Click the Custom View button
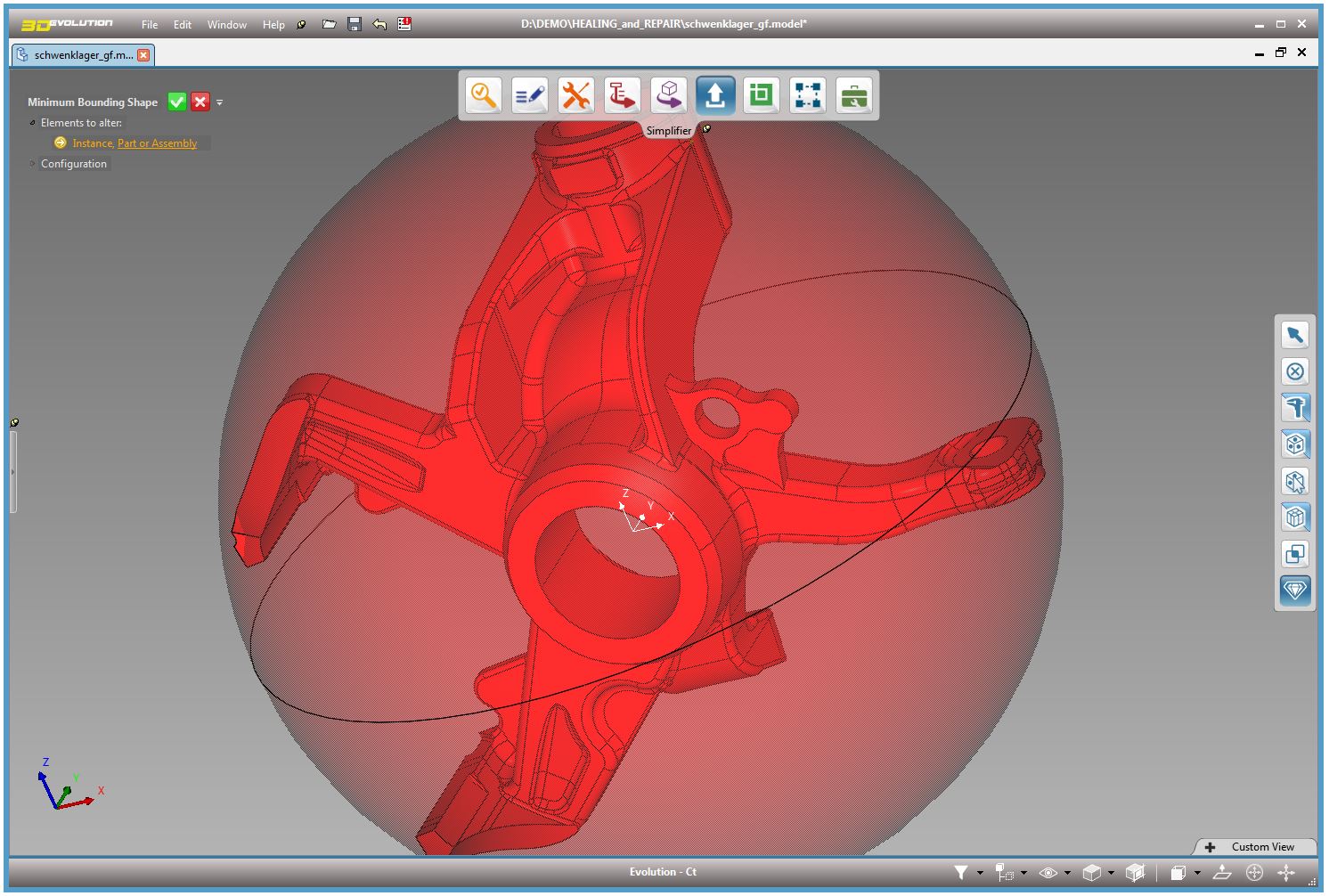1329x896 pixels. tap(1261, 847)
